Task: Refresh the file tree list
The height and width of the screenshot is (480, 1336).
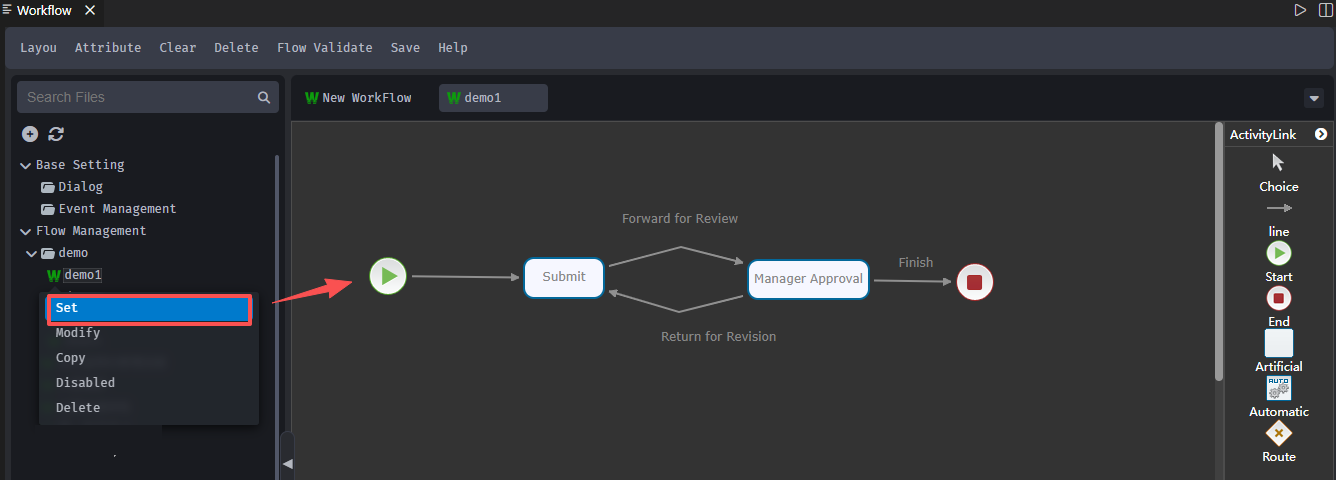Action: (x=56, y=134)
